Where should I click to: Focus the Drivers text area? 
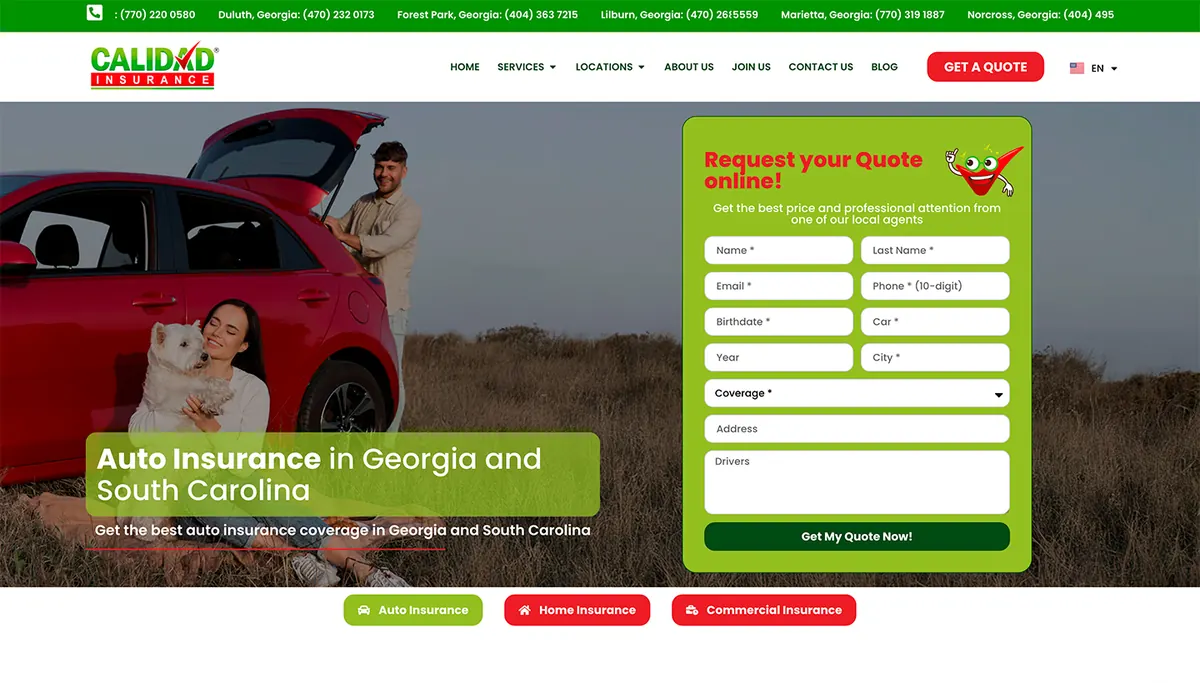tap(857, 482)
